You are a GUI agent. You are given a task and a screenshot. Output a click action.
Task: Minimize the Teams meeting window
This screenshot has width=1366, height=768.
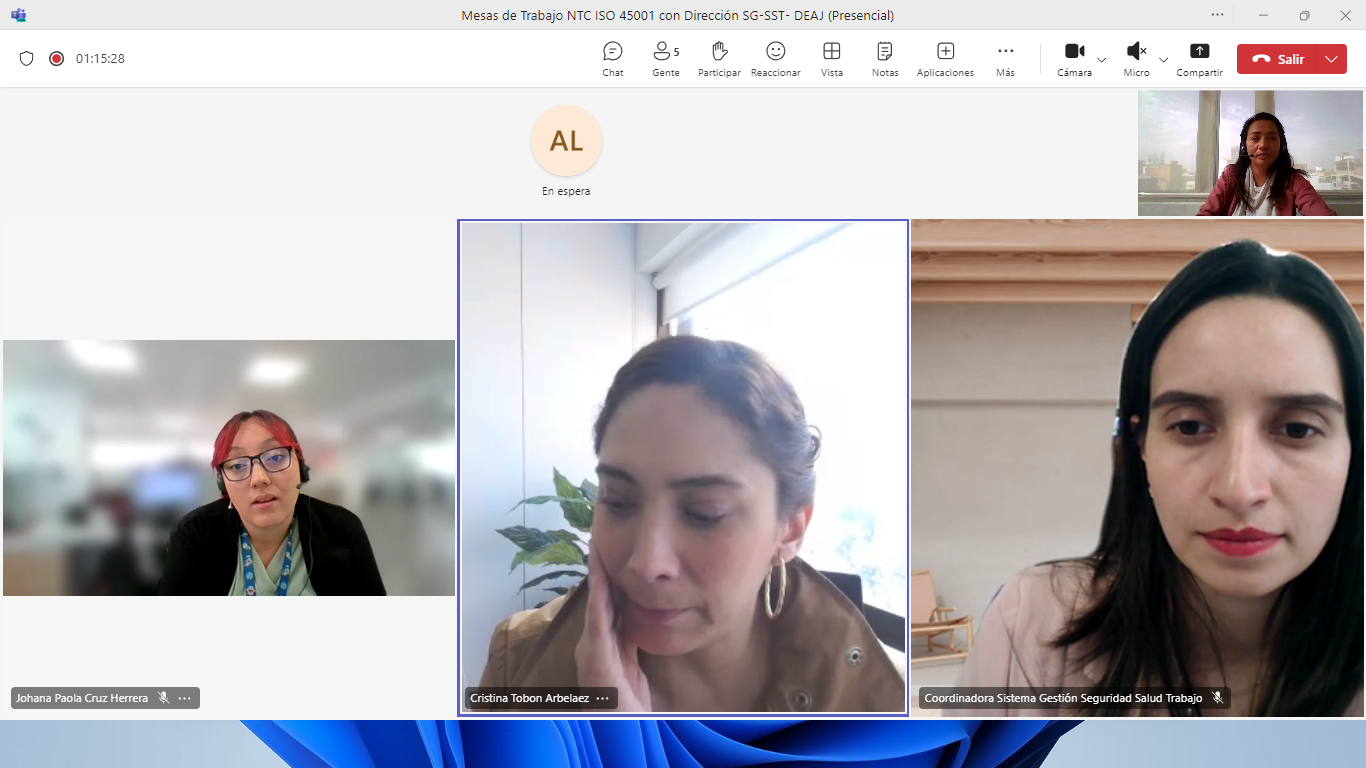tap(1264, 15)
